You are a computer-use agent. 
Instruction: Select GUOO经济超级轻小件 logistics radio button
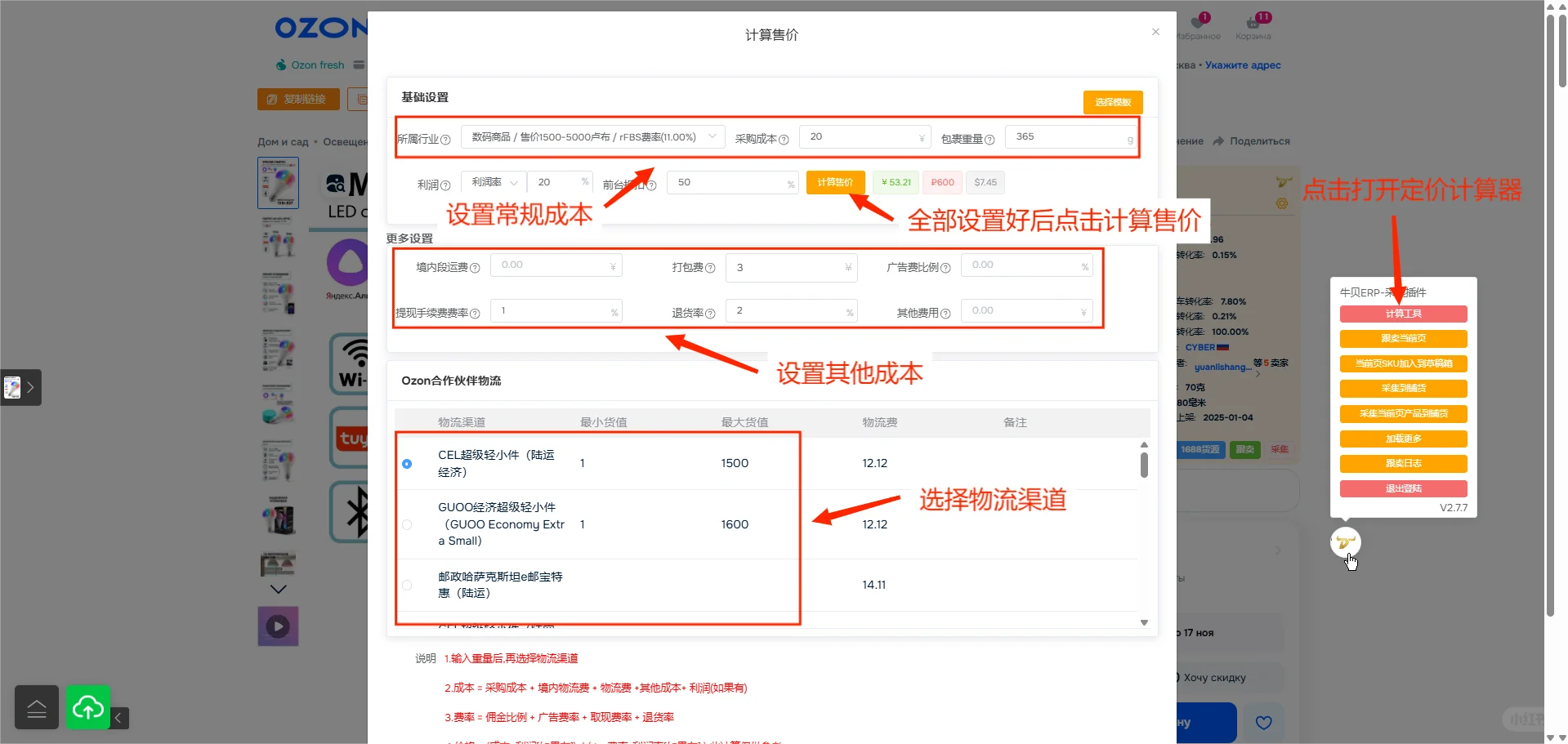click(407, 524)
